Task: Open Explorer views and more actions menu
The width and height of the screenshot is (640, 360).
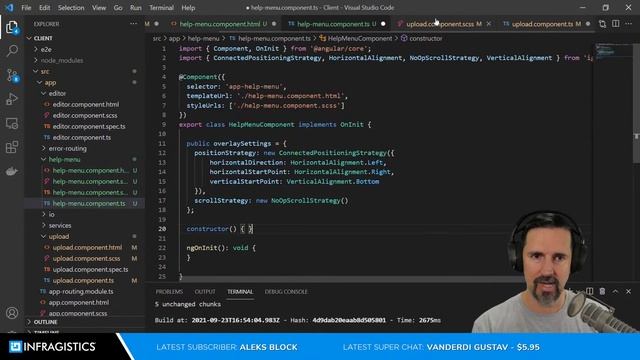Action: [x=133, y=24]
